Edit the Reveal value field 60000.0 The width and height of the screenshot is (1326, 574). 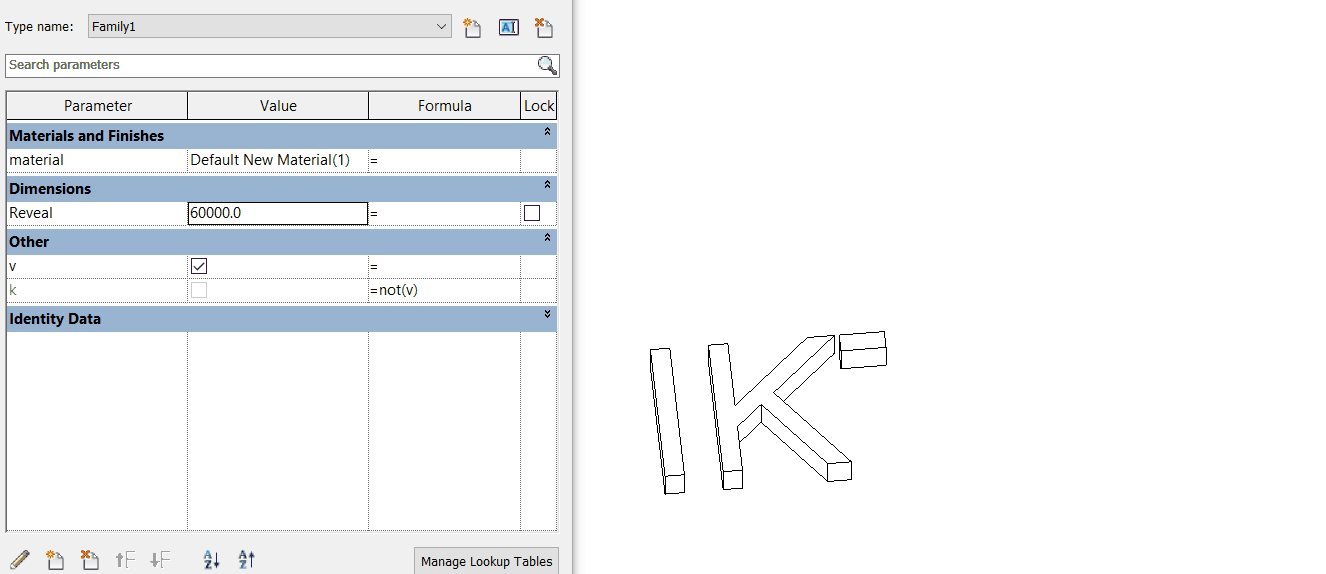point(278,213)
